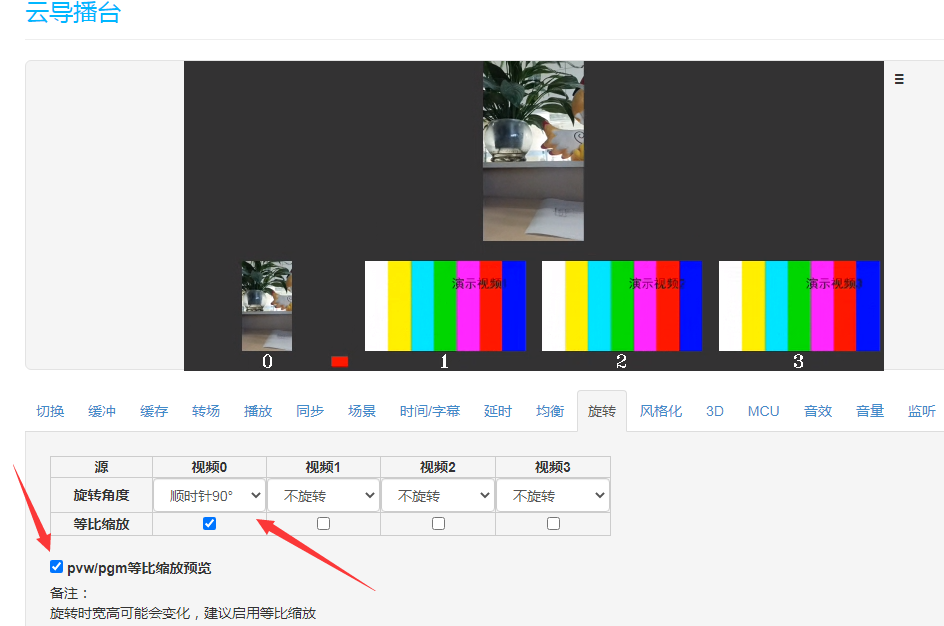Screen dimensions: 944x626
Task: Open the 同步 tab
Action: click(x=310, y=411)
